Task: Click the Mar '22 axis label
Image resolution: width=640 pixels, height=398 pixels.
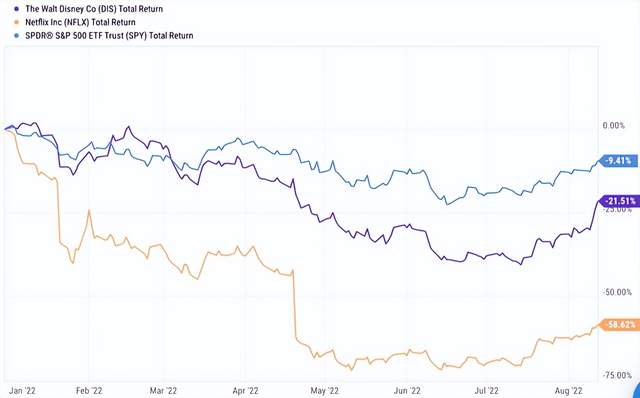Action: pyautogui.click(x=163, y=391)
